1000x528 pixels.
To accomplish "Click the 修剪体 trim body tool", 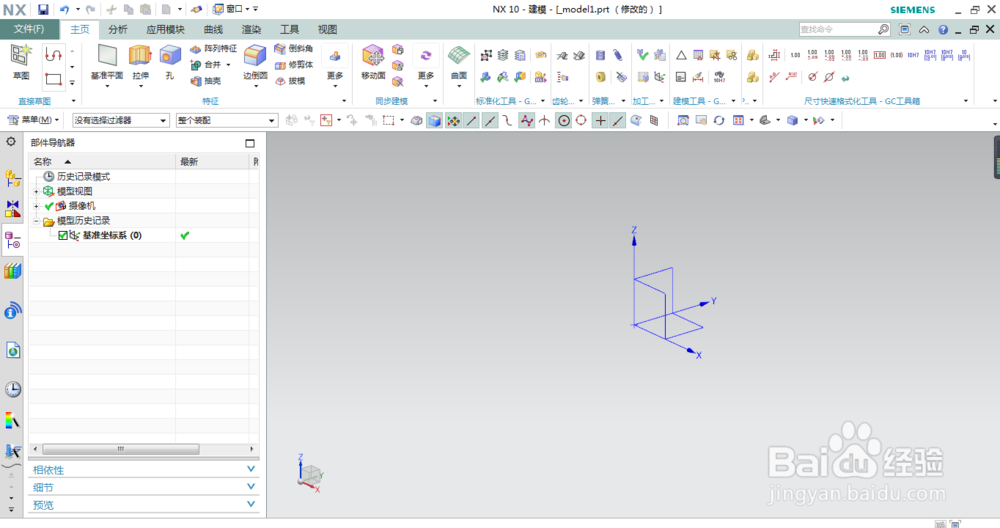I will [x=293, y=64].
